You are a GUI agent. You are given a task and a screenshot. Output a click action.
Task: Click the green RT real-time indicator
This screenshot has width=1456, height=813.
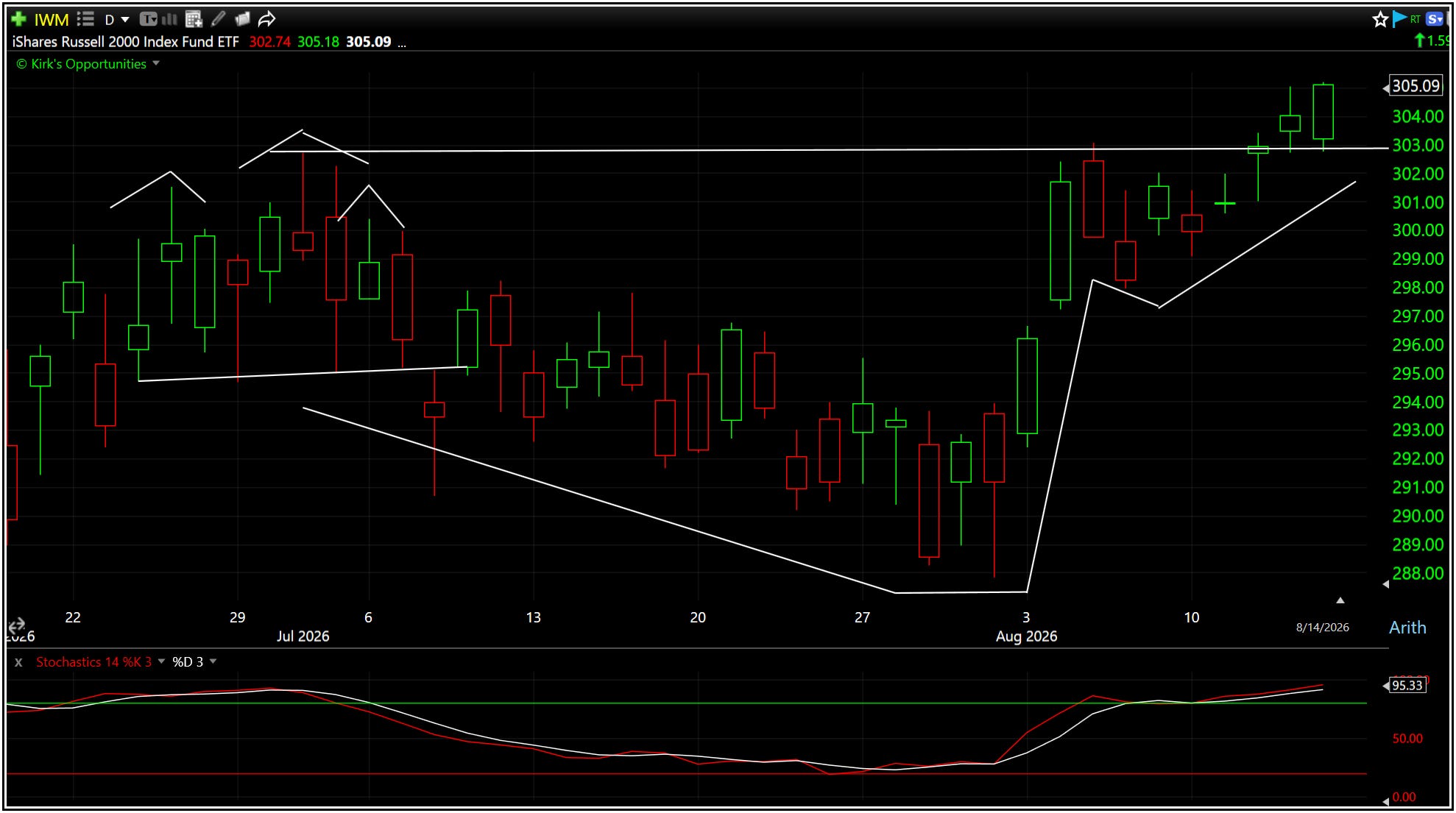point(1415,19)
